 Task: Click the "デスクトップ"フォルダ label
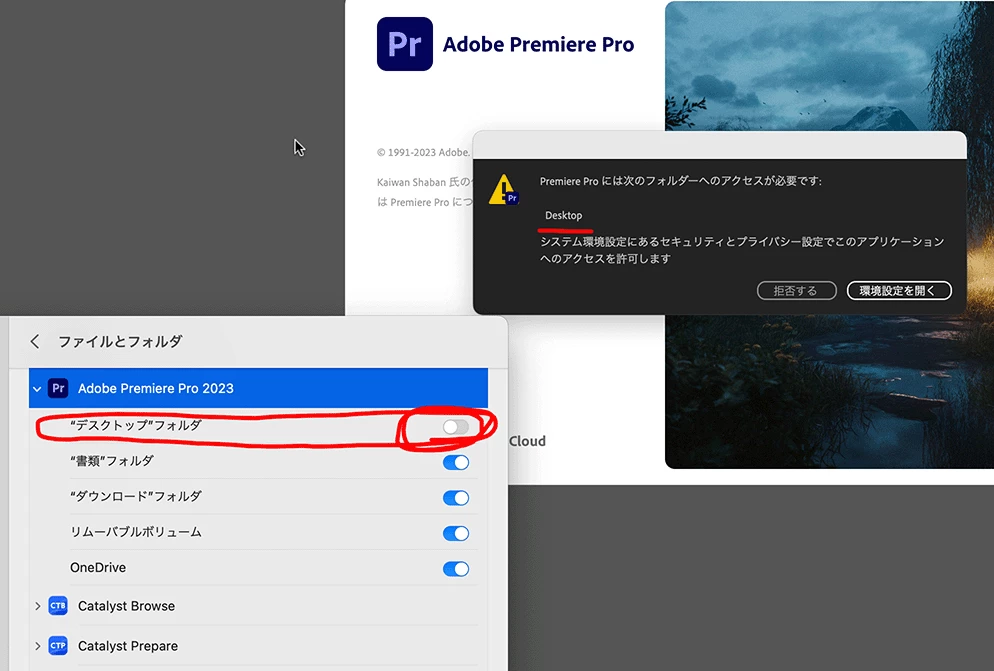[x=136, y=425]
